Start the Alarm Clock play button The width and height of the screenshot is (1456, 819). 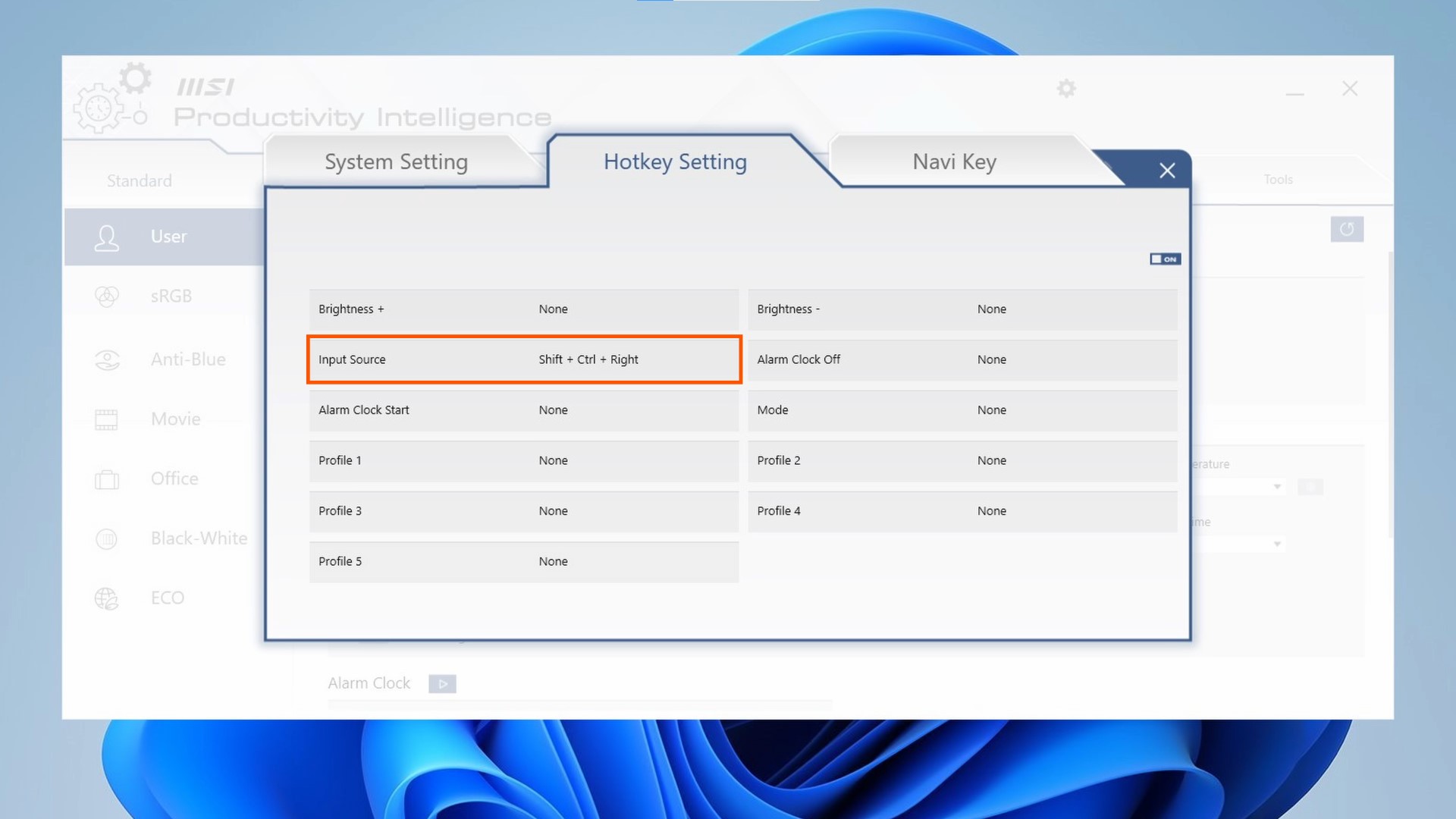click(442, 684)
